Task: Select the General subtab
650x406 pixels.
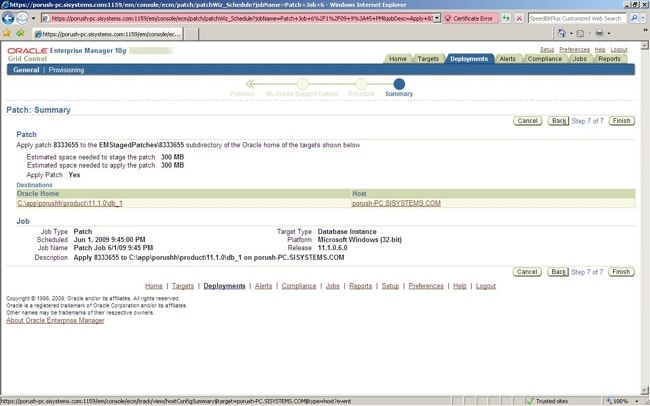Action: 26,70
